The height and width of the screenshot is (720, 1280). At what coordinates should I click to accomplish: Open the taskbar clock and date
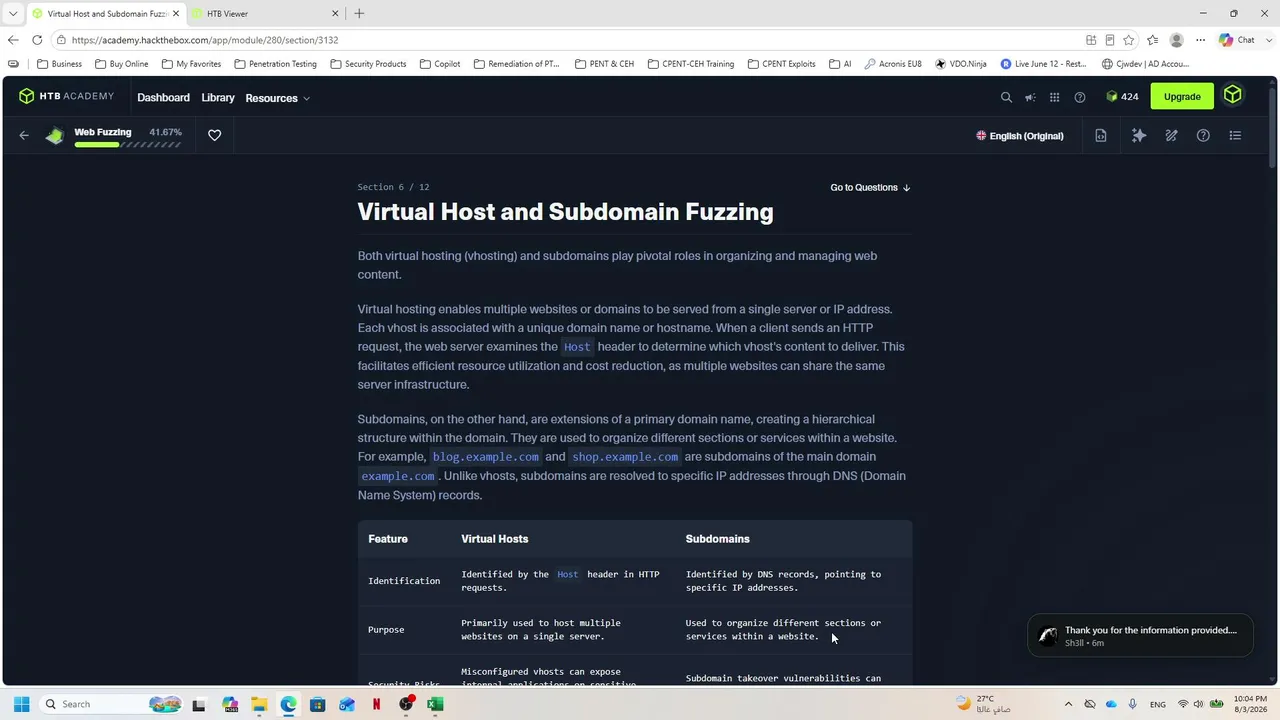point(1250,704)
